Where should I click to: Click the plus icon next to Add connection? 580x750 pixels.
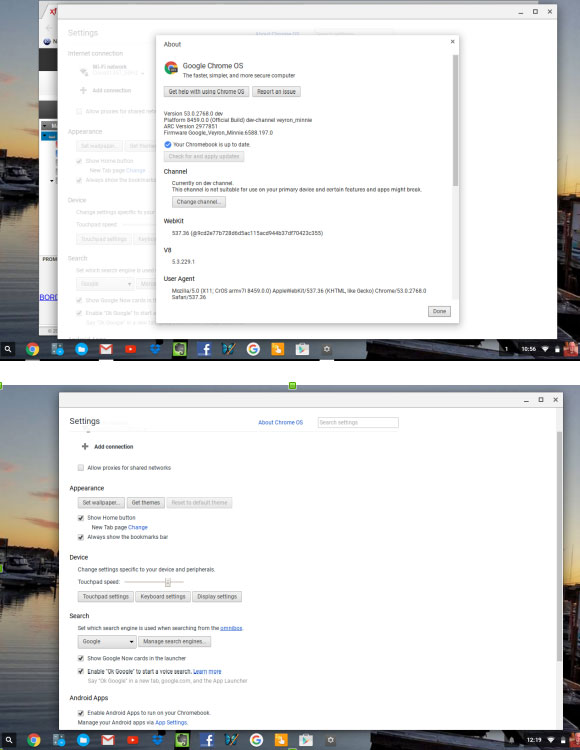click(85, 446)
